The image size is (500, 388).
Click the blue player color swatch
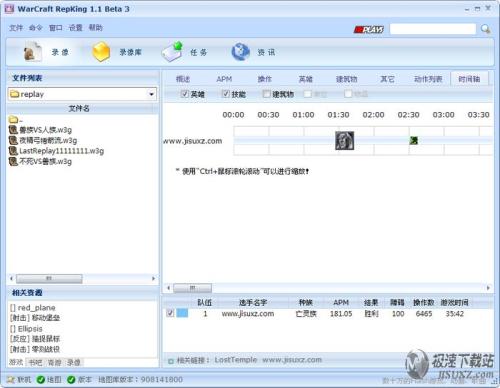pos(182,313)
